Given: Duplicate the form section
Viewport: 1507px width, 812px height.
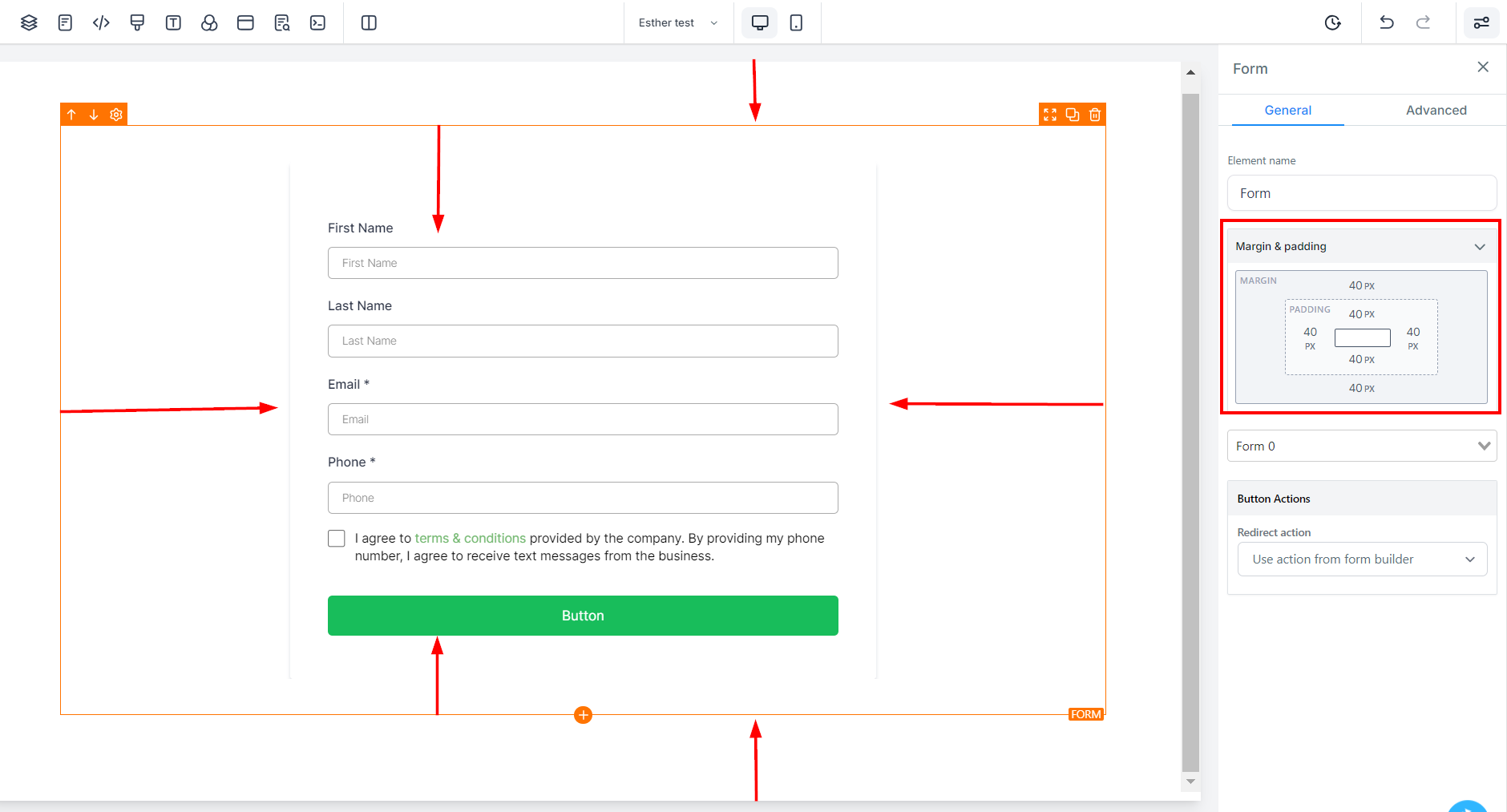Looking at the screenshot, I should coord(1073,115).
